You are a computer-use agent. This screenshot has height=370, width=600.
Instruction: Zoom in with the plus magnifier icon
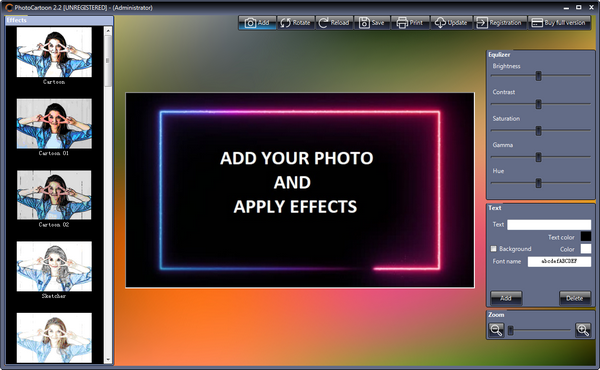(583, 330)
